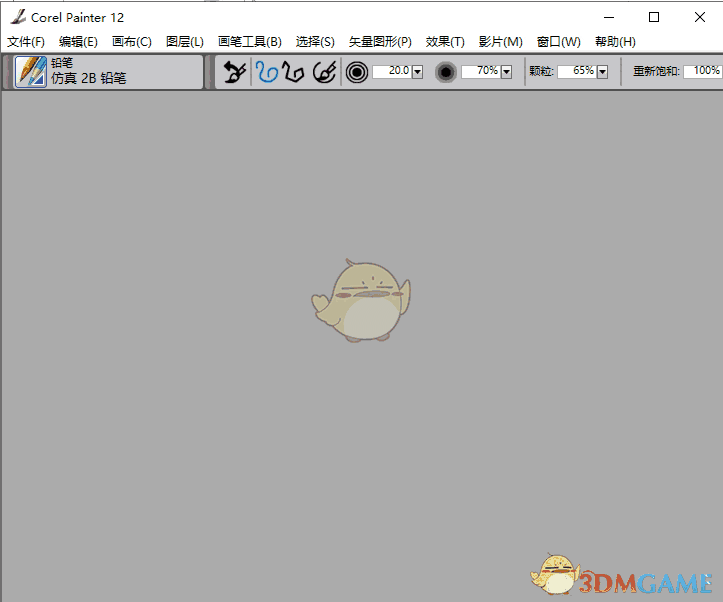The height and width of the screenshot is (602, 723).
Task: Open the 效果(T) menu
Action: pyautogui.click(x=444, y=42)
